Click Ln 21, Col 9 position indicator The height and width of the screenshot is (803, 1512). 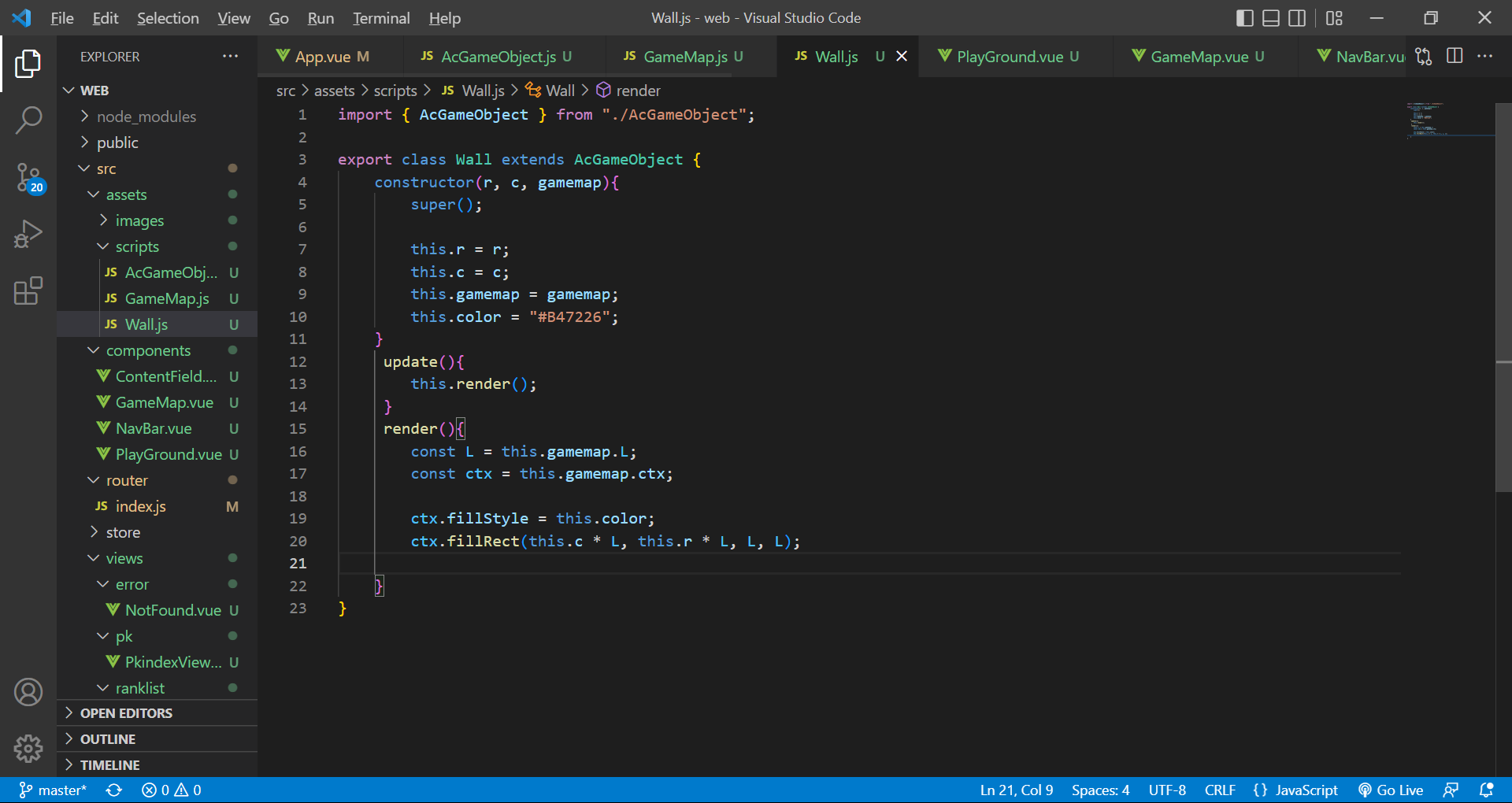(x=1017, y=790)
